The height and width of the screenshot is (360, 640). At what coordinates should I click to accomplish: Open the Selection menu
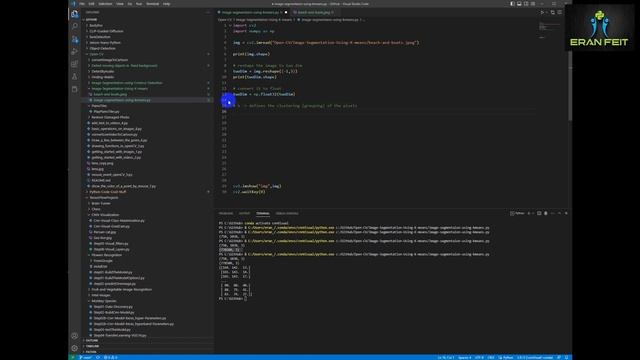click(x=105, y=4)
